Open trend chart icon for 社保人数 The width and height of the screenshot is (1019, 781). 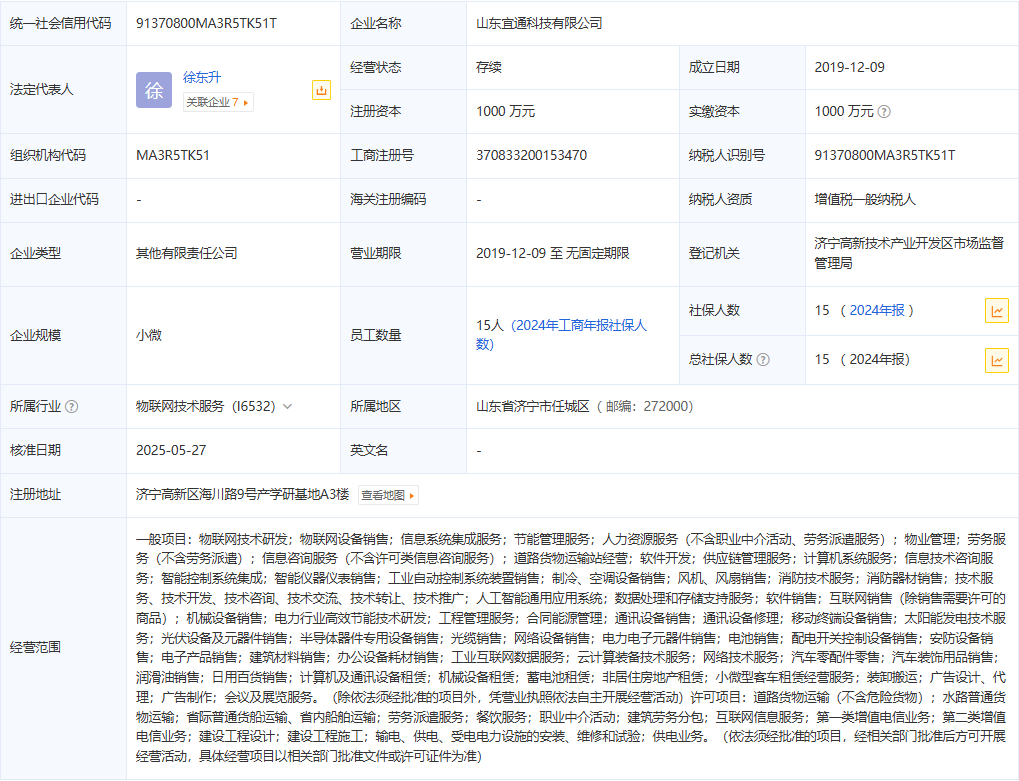tap(996, 311)
